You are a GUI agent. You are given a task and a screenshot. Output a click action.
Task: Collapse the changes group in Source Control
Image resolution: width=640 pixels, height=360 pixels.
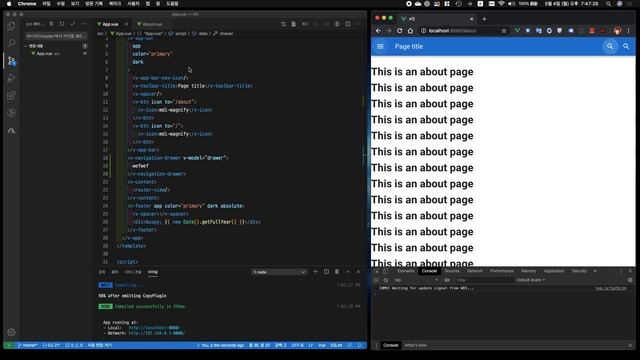tap(26, 46)
